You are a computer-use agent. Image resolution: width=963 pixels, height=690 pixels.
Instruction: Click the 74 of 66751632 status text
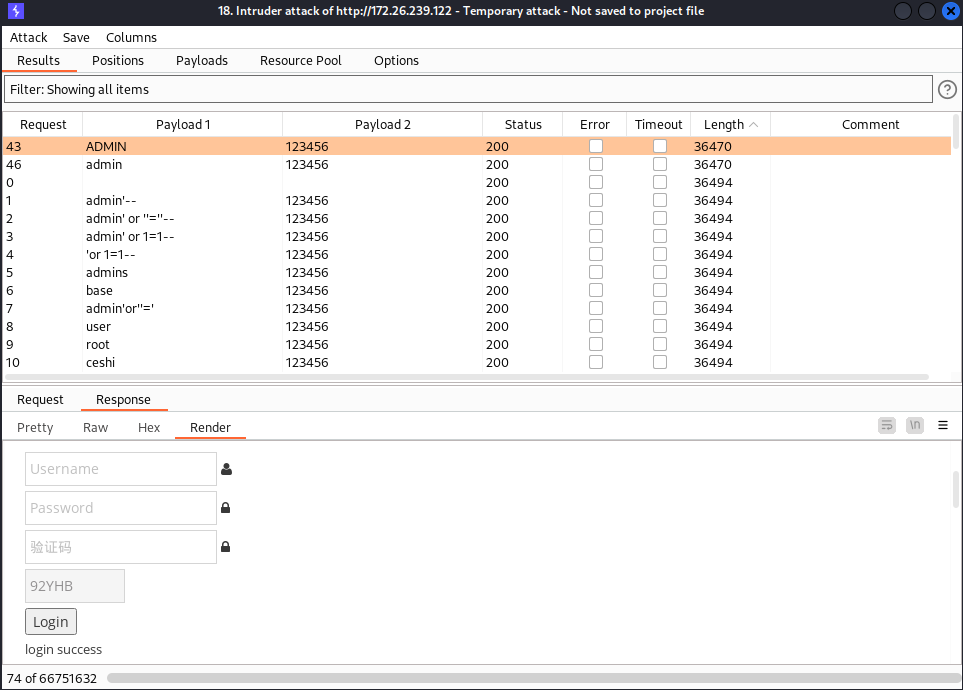click(52, 678)
